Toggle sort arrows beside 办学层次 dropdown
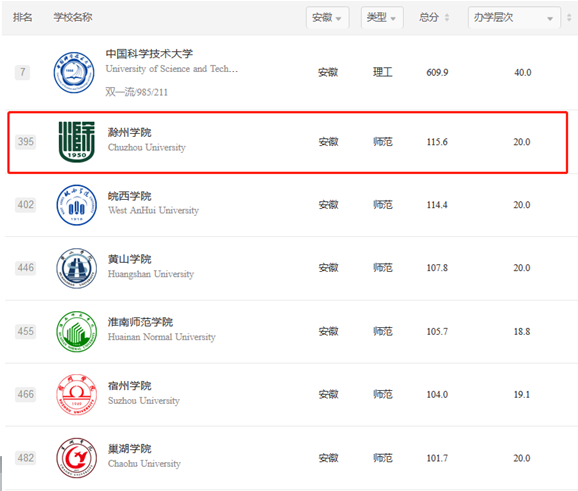The width and height of the screenshot is (578, 491). [569, 17]
